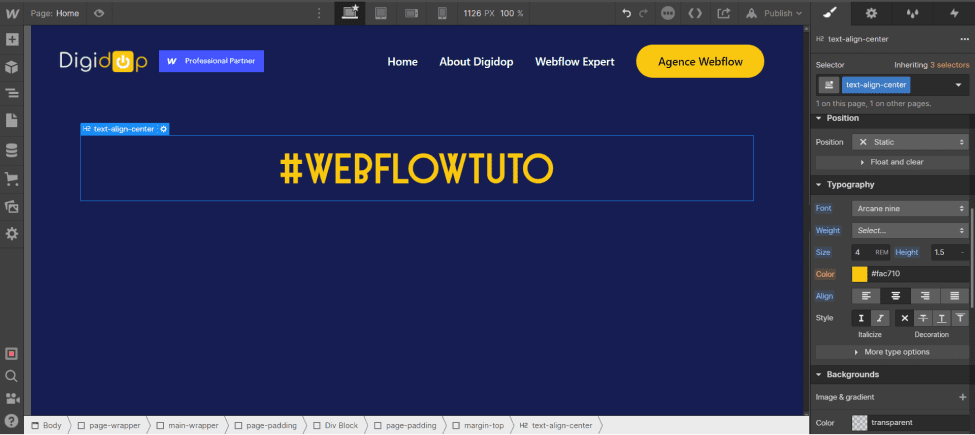This screenshot has height=435, width=975.
Task: Remove text decoration with X
Action: tap(905, 318)
